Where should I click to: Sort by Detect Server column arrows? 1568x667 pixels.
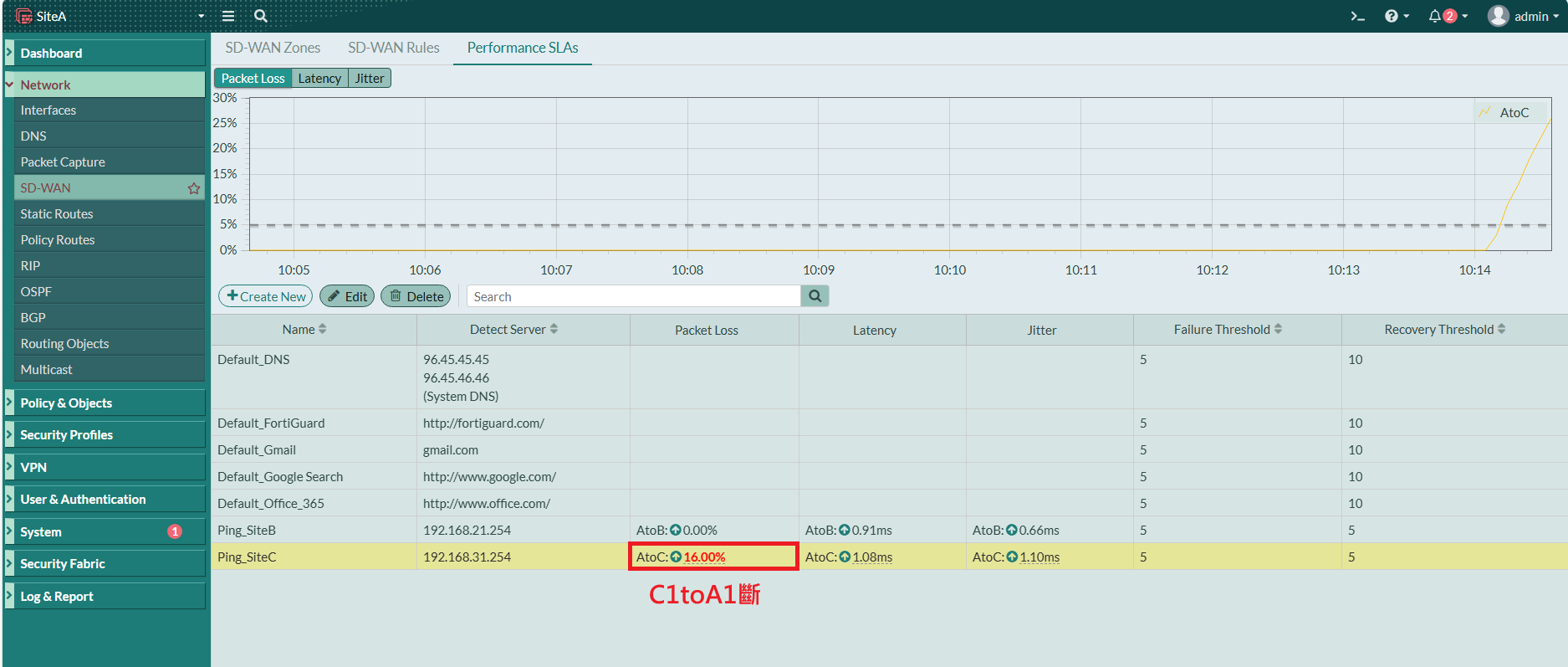click(x=554, y=329)
